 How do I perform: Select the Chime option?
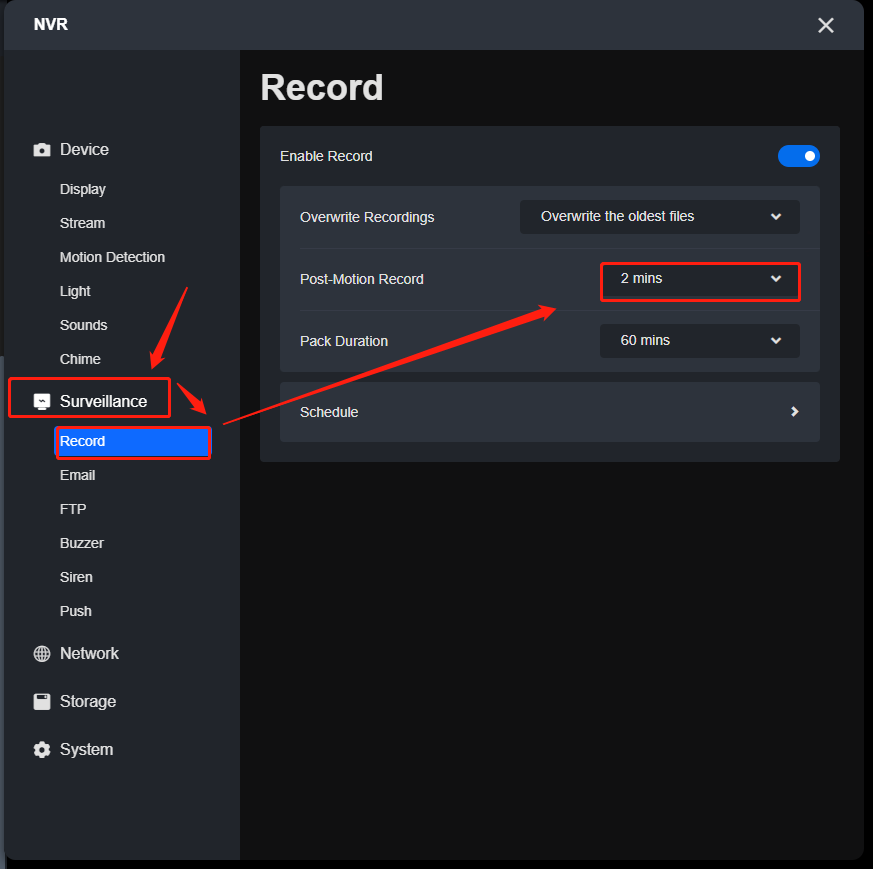80,359
